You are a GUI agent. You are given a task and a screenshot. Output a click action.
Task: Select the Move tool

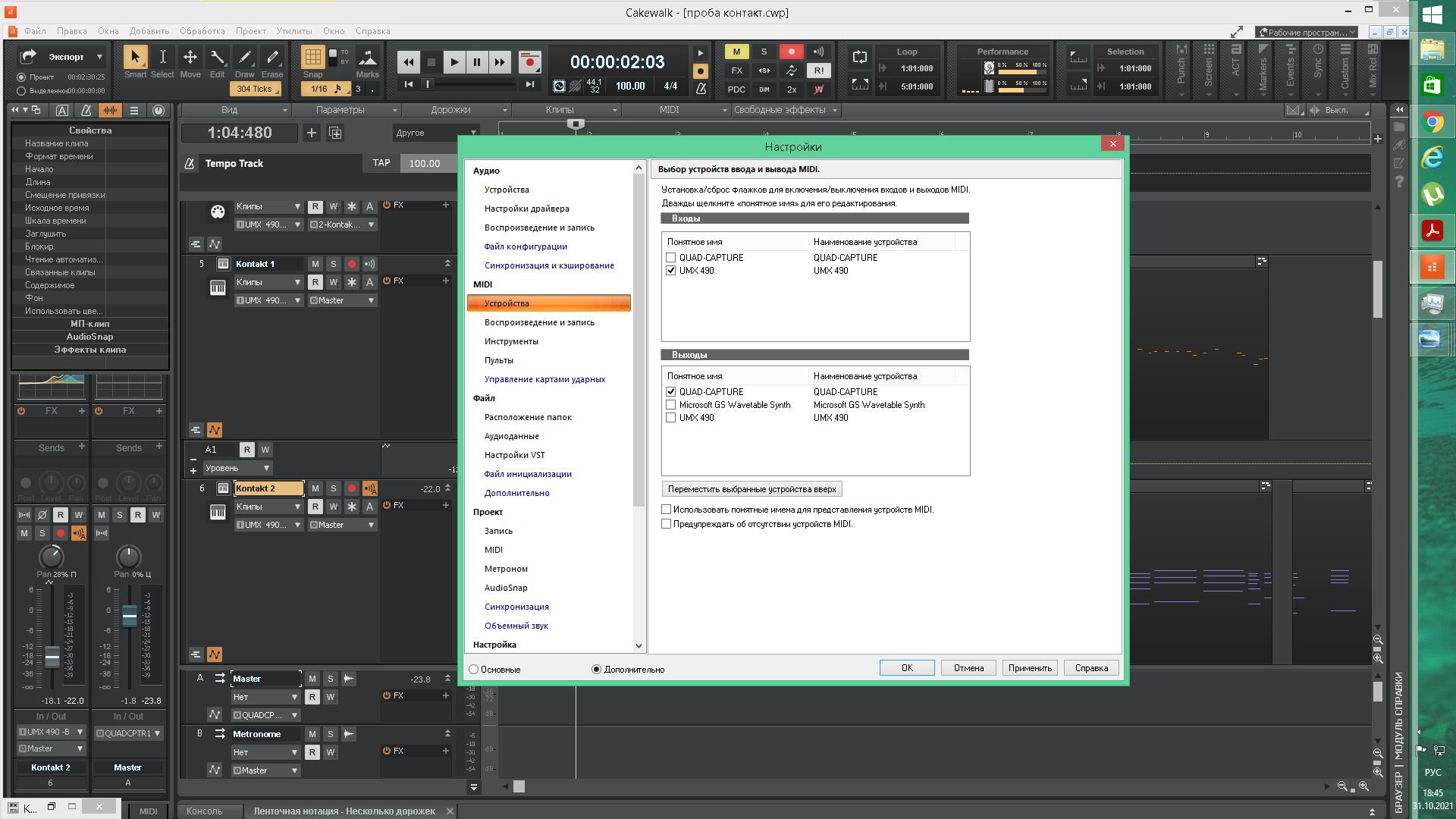pos(190,58)
